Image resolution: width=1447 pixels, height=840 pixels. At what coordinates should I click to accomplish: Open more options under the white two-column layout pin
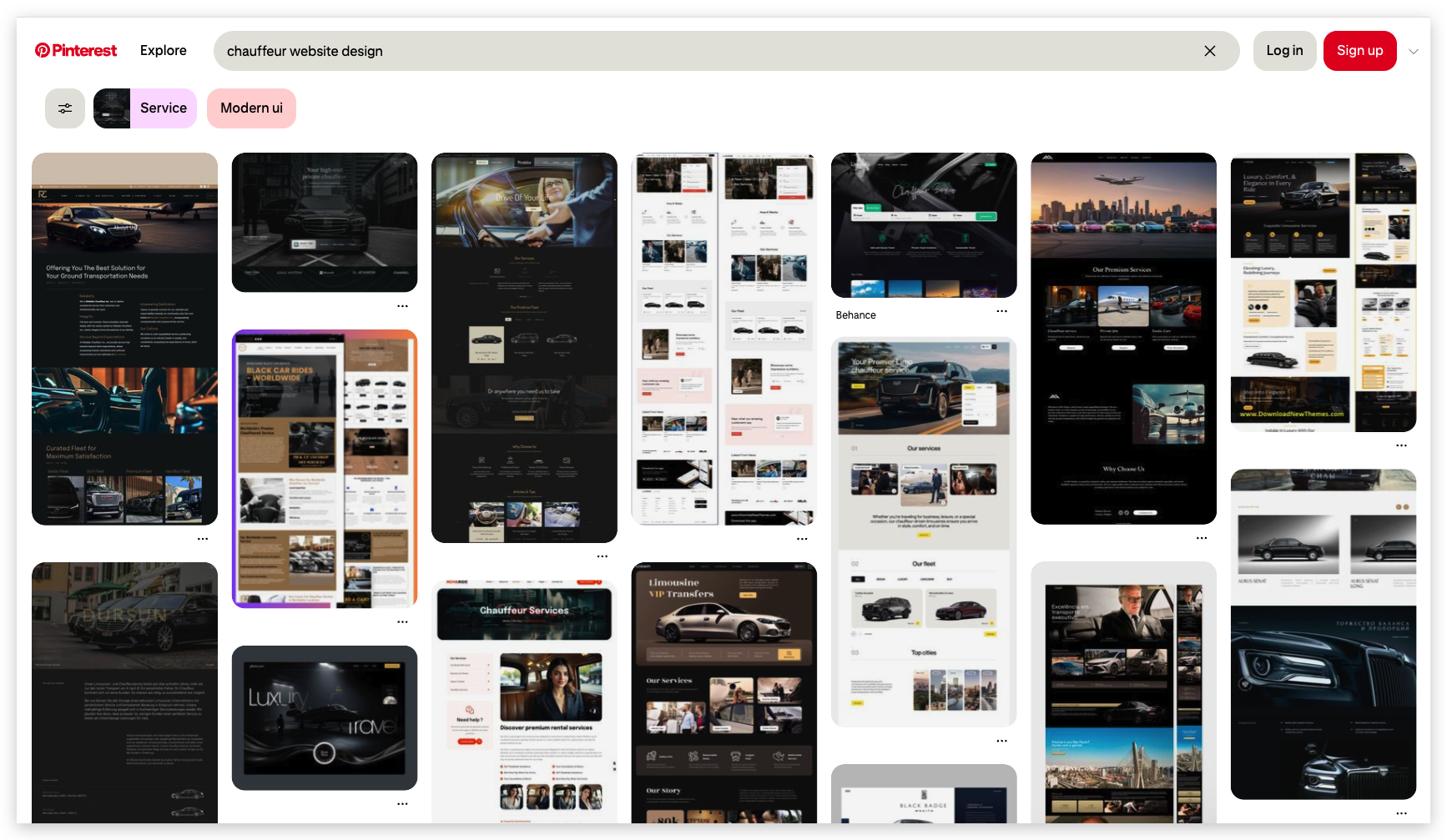pos(802,540)
